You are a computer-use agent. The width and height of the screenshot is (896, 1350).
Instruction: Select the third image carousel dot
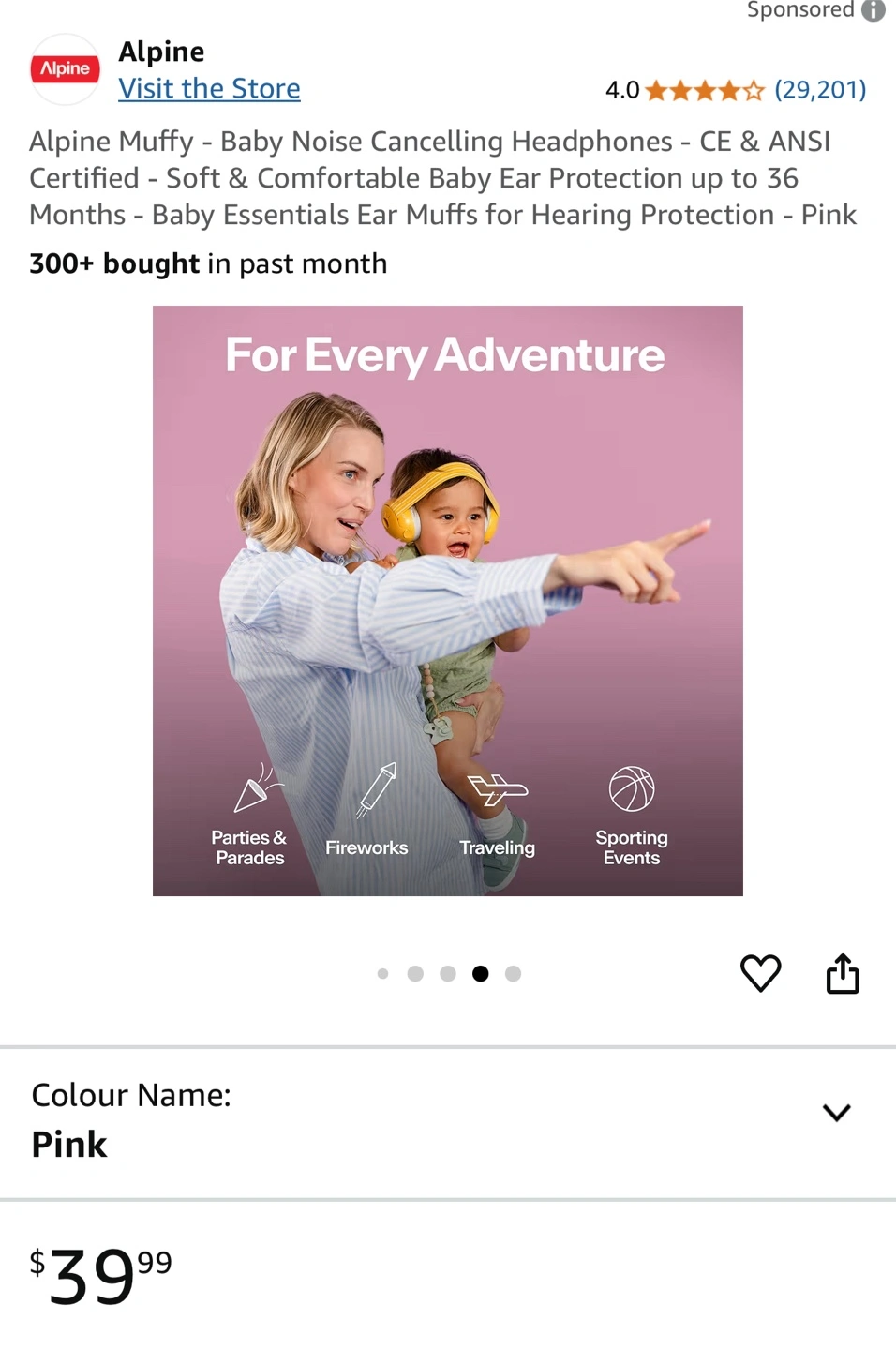tap(448, 974)
